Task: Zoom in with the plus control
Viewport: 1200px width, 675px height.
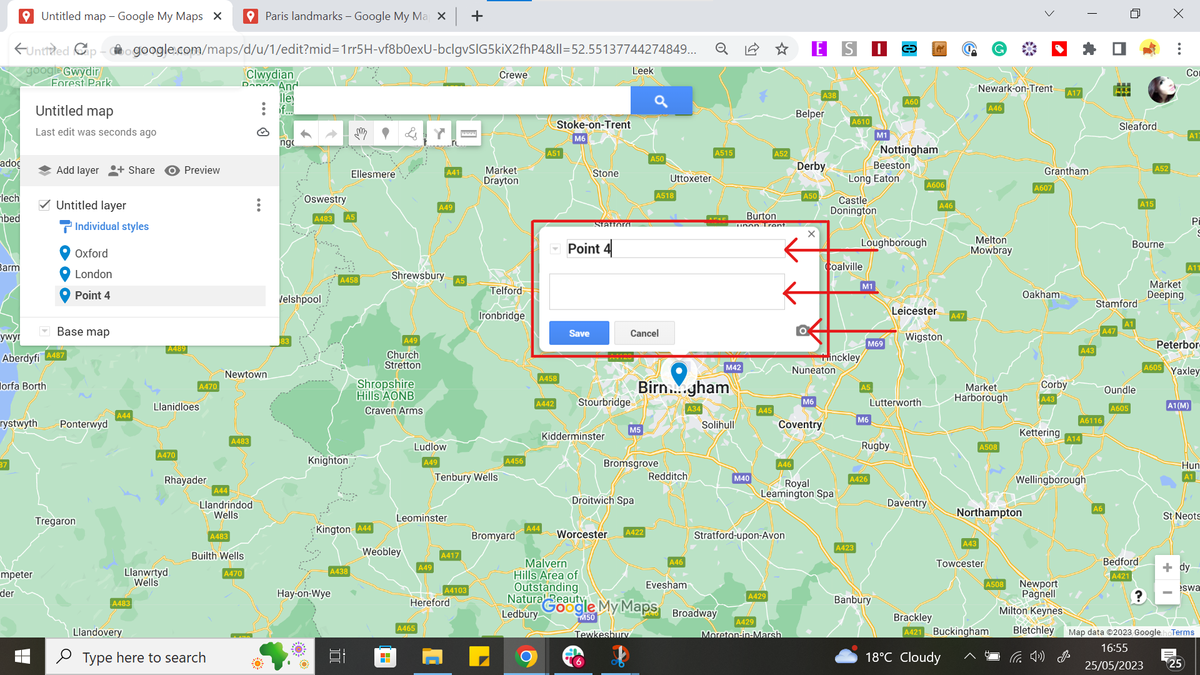Action: point(1167,567)
